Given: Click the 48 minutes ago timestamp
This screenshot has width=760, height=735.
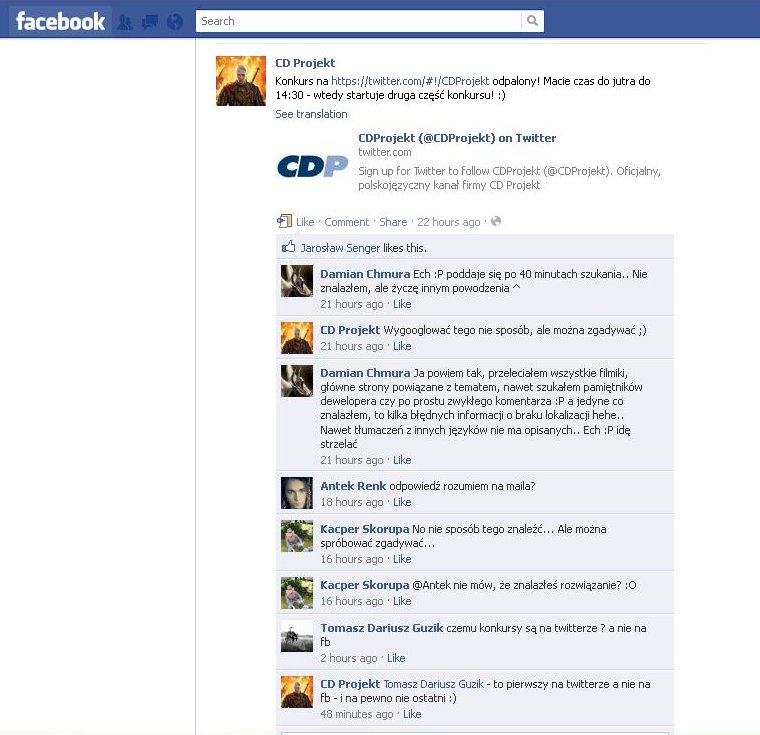Looking at the screenshot, I should 357,714.
